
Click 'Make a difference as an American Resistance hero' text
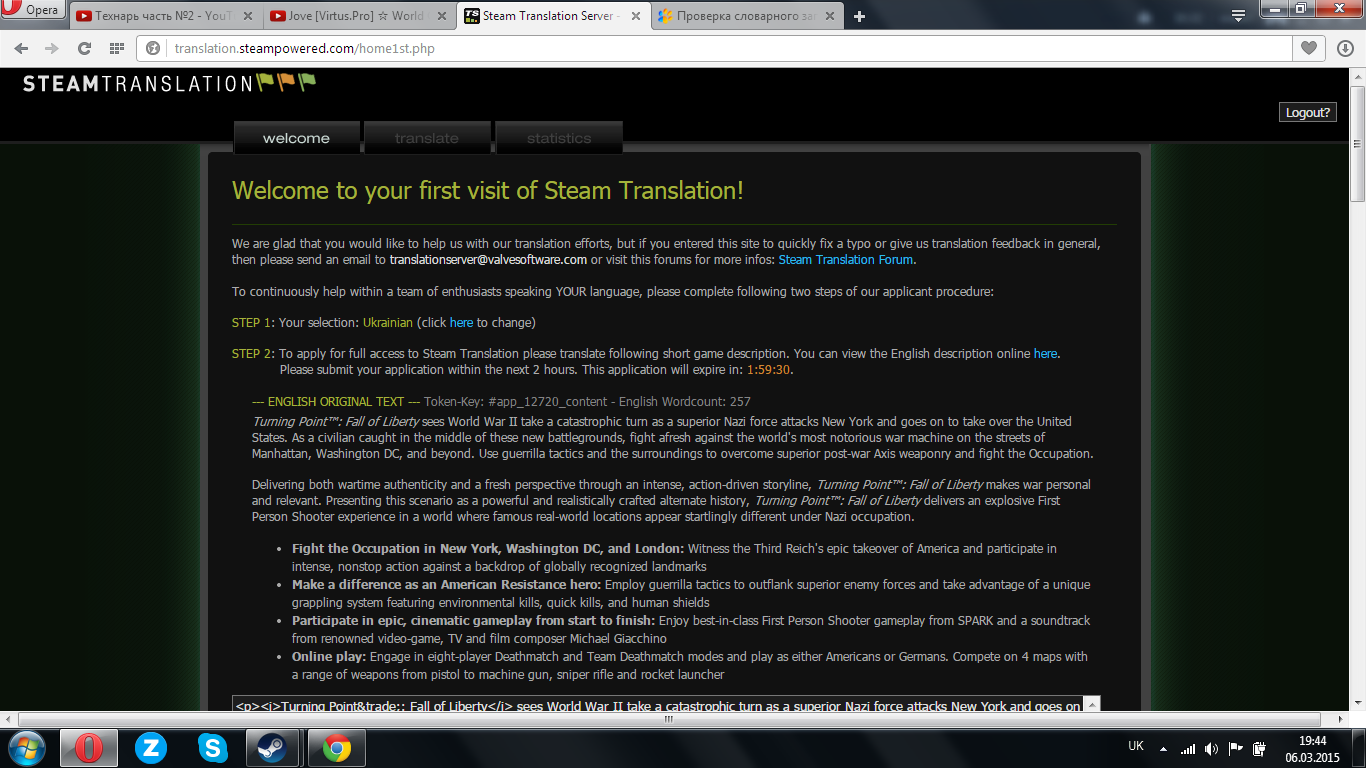(x=446, y=585)
